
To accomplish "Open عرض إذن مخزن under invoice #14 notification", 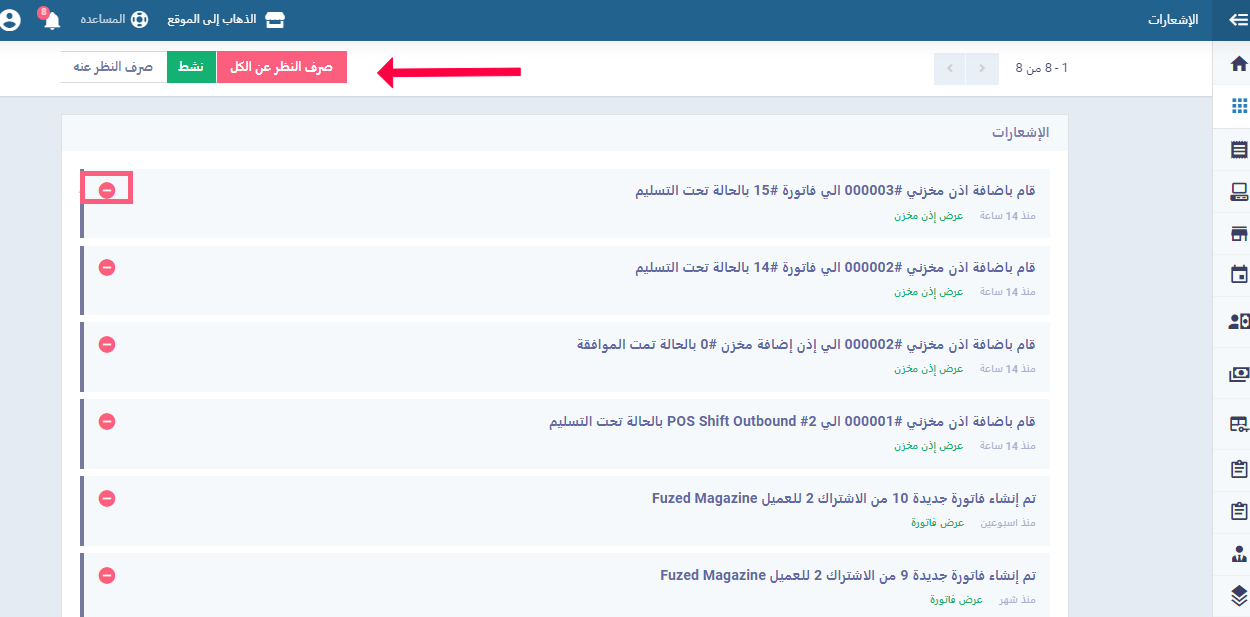I will pos(929,292).
